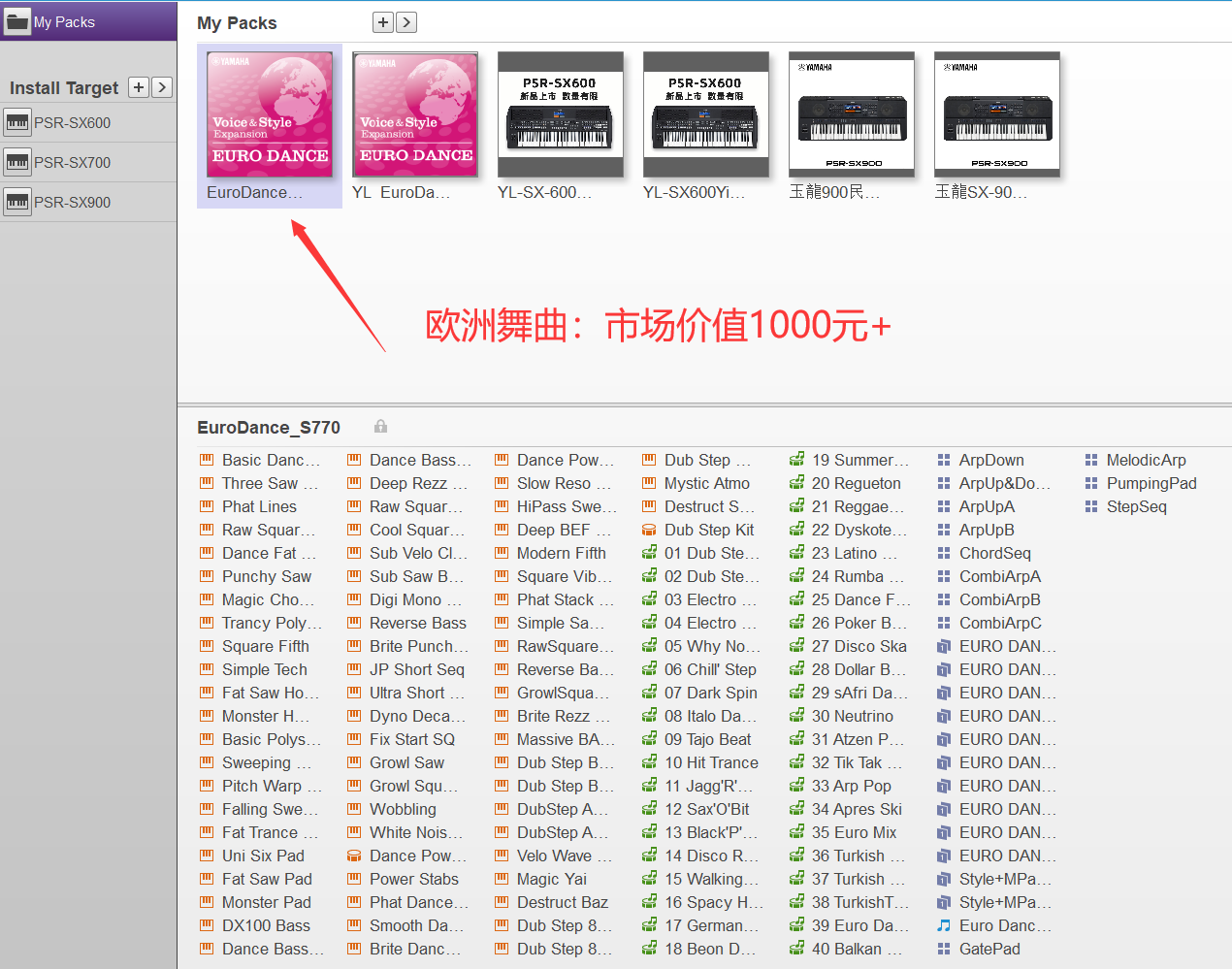The image size is (1232, 969).
Task: Select the Modern Fifth voice
Action: click(562, 553)
